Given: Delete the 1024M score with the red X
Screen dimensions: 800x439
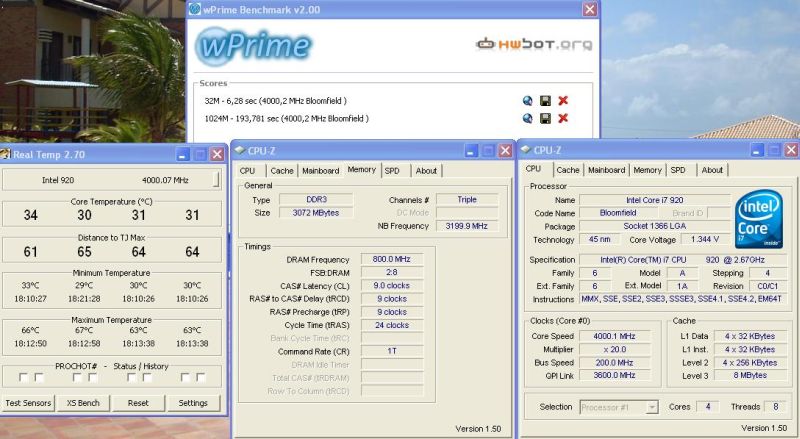Looking at the screenshot, I should [563, 118].
